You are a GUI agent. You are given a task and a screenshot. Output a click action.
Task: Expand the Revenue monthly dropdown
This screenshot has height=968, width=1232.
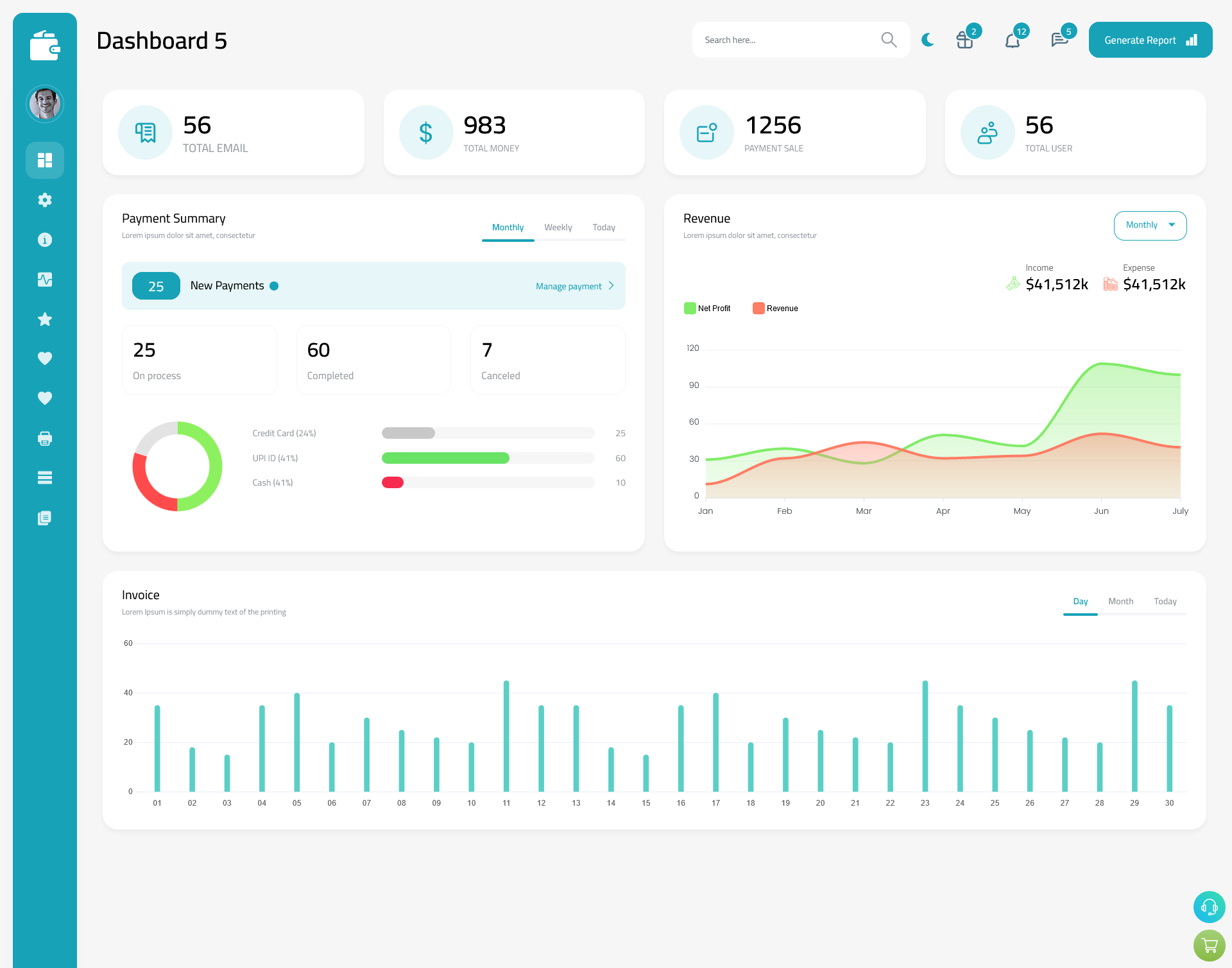(1149, 225)
